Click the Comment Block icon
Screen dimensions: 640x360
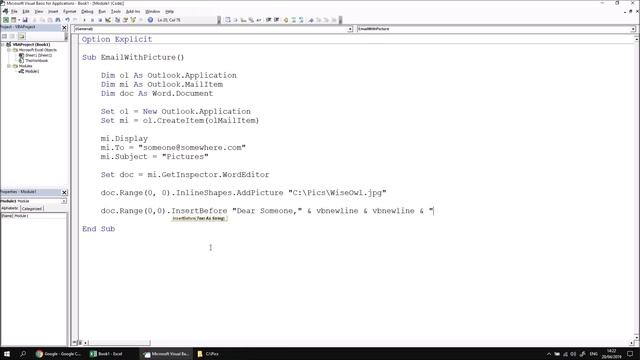pyautogui.click(x=293, y=20)
